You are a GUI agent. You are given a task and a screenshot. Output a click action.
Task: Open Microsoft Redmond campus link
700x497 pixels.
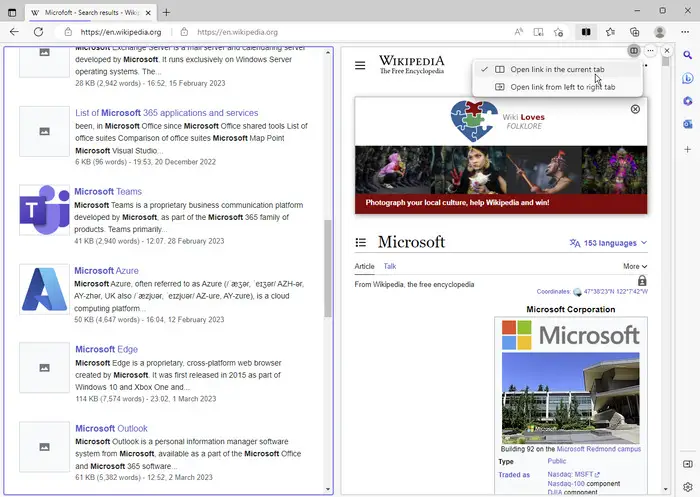point(599,449)
